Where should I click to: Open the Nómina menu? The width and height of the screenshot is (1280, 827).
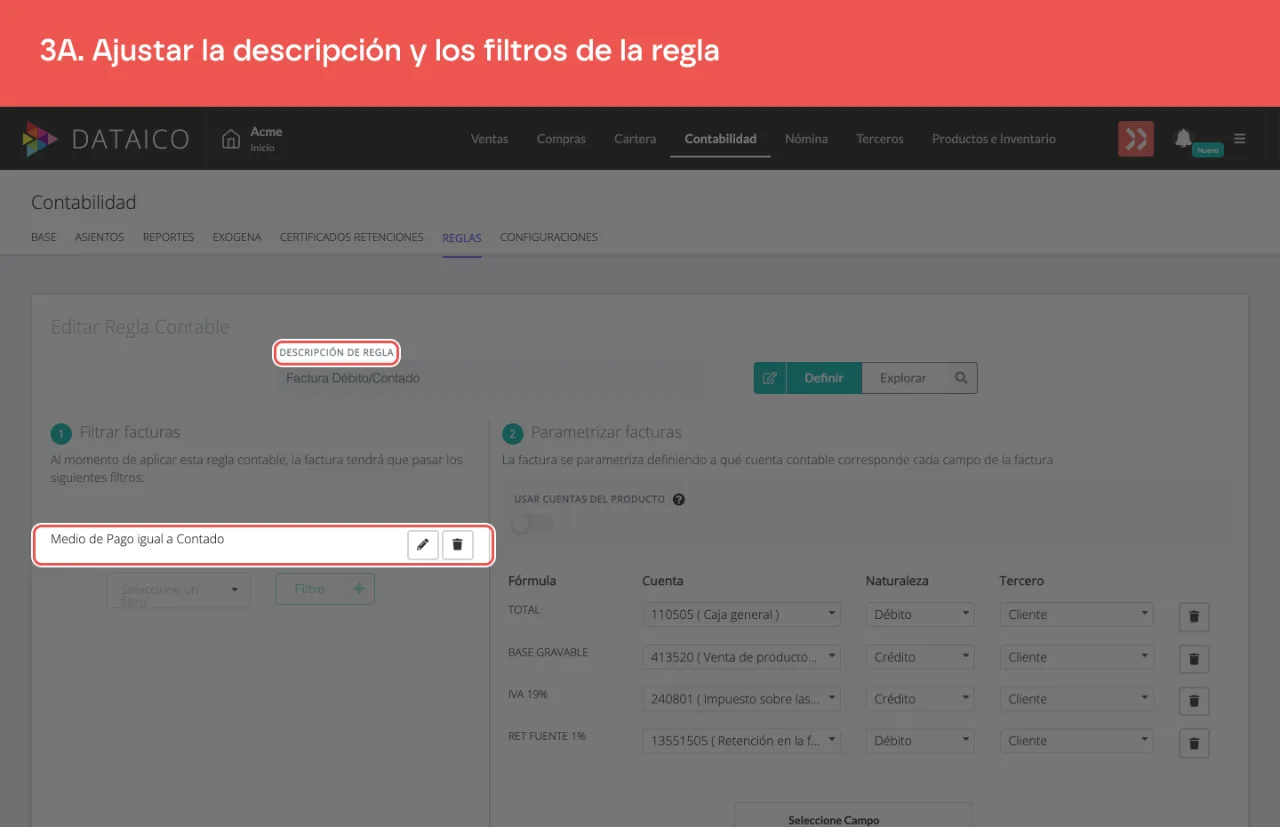tap(806, 139)
